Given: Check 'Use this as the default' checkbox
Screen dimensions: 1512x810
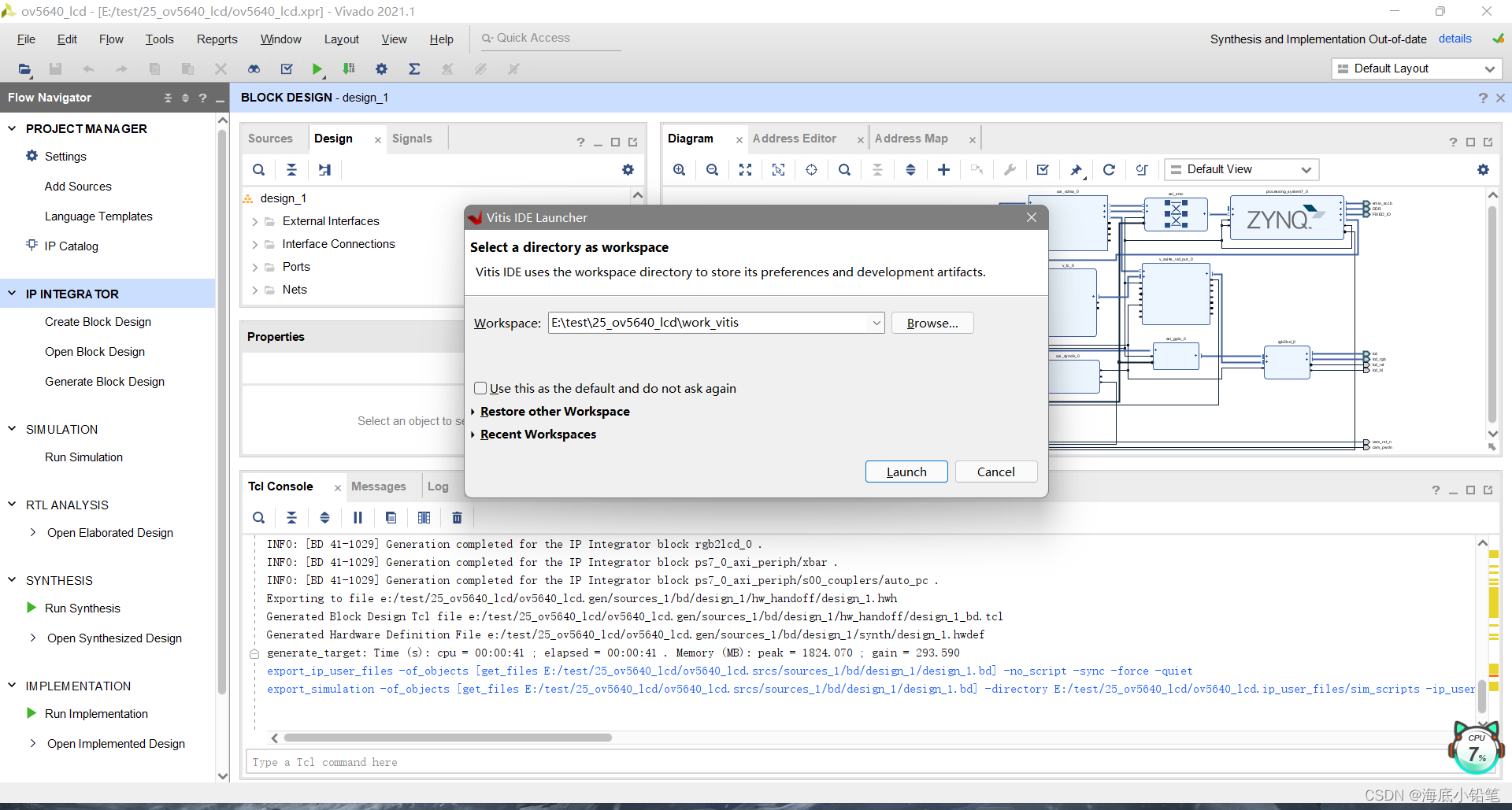Looking at the screenshot, I should 480,388.
